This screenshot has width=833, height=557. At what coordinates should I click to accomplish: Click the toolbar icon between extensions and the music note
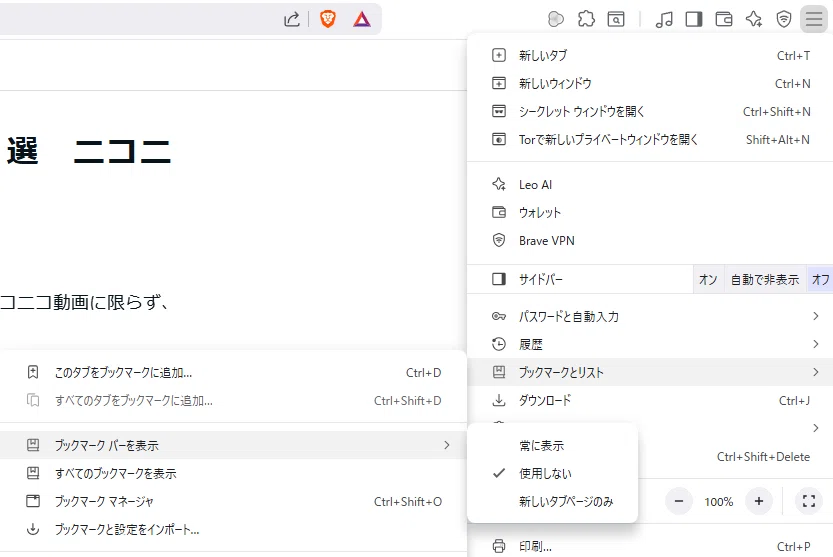(x=616, y=20)
